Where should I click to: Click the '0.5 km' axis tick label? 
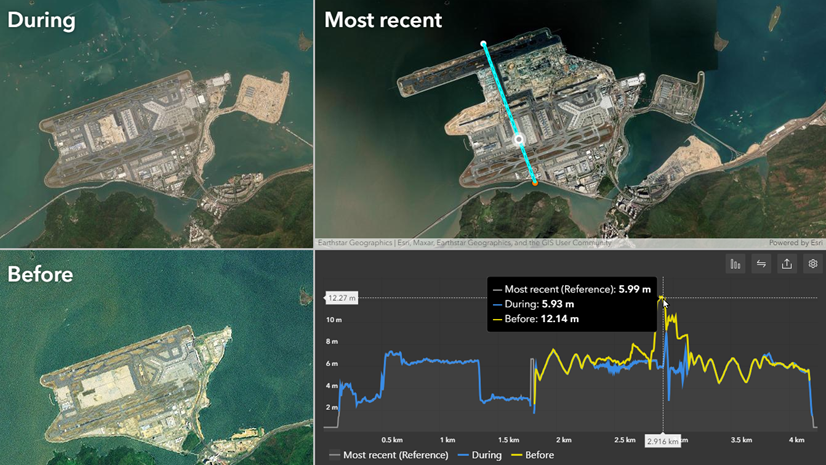[x=392, y=440]
